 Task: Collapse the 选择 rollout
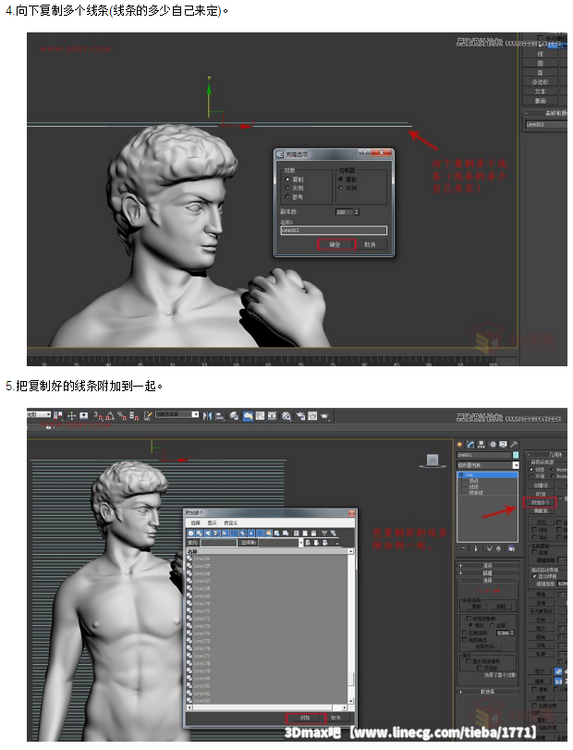coord(488,580)
